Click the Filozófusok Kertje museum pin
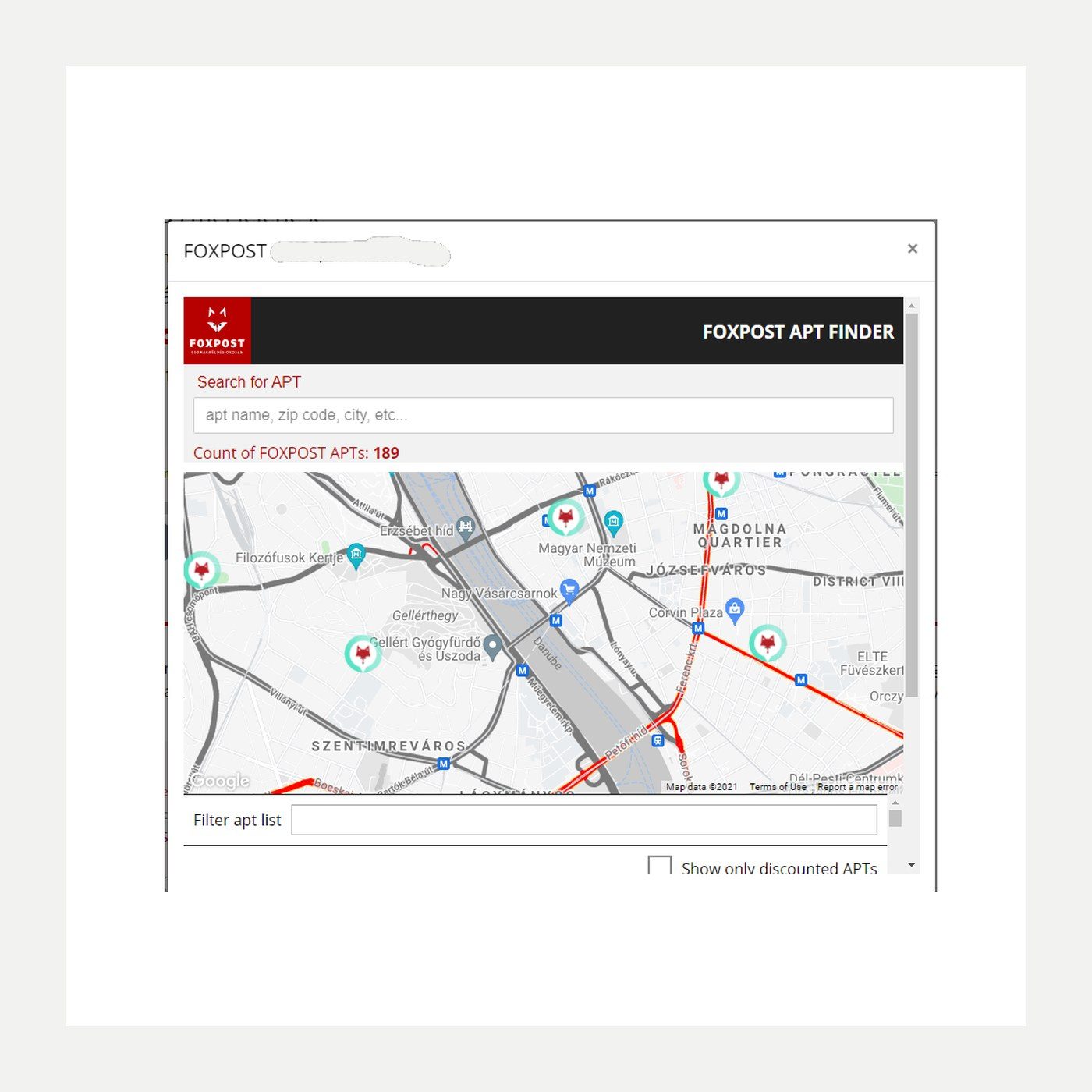Viewport: 1092px width, 1092px height. click(x=356, y=556)
